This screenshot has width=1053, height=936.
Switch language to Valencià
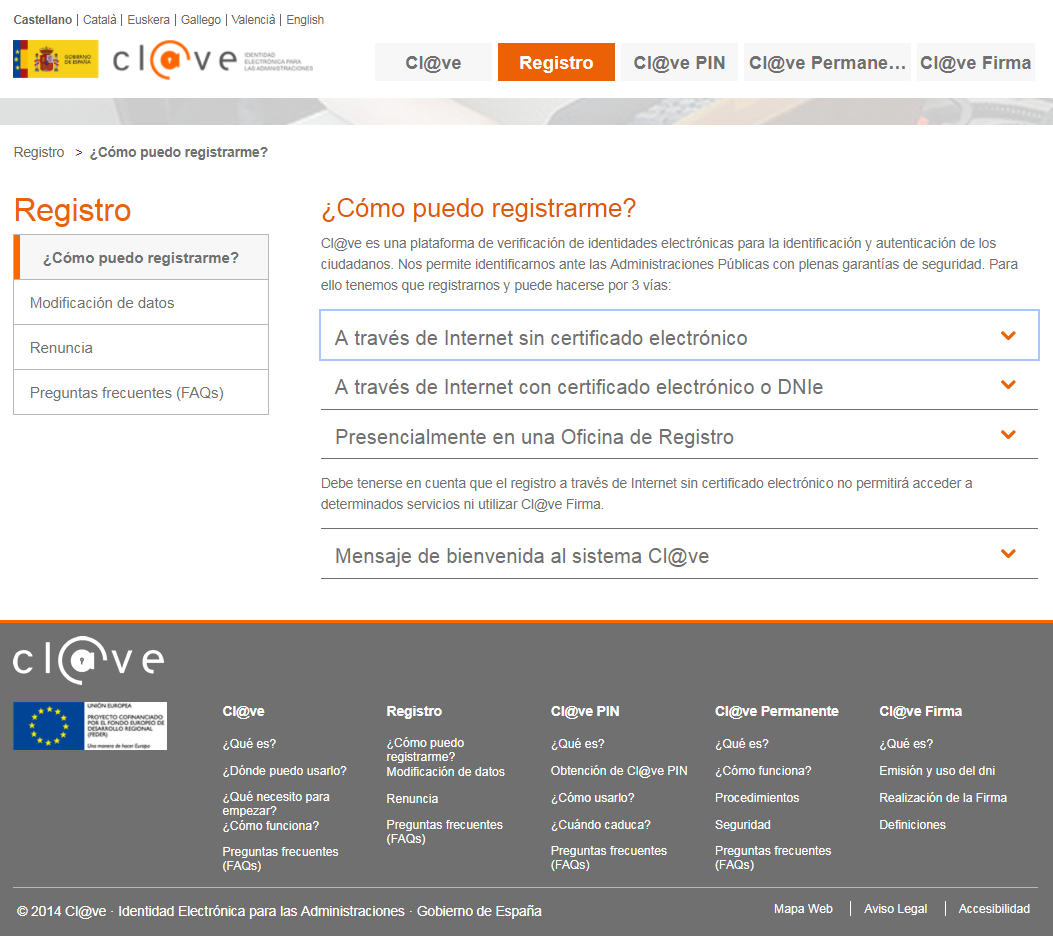(x=253, y=20)
